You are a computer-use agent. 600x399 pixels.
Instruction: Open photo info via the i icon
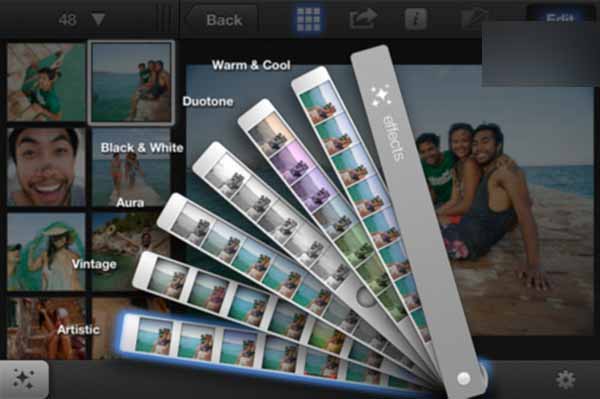[x=416, y=19]
